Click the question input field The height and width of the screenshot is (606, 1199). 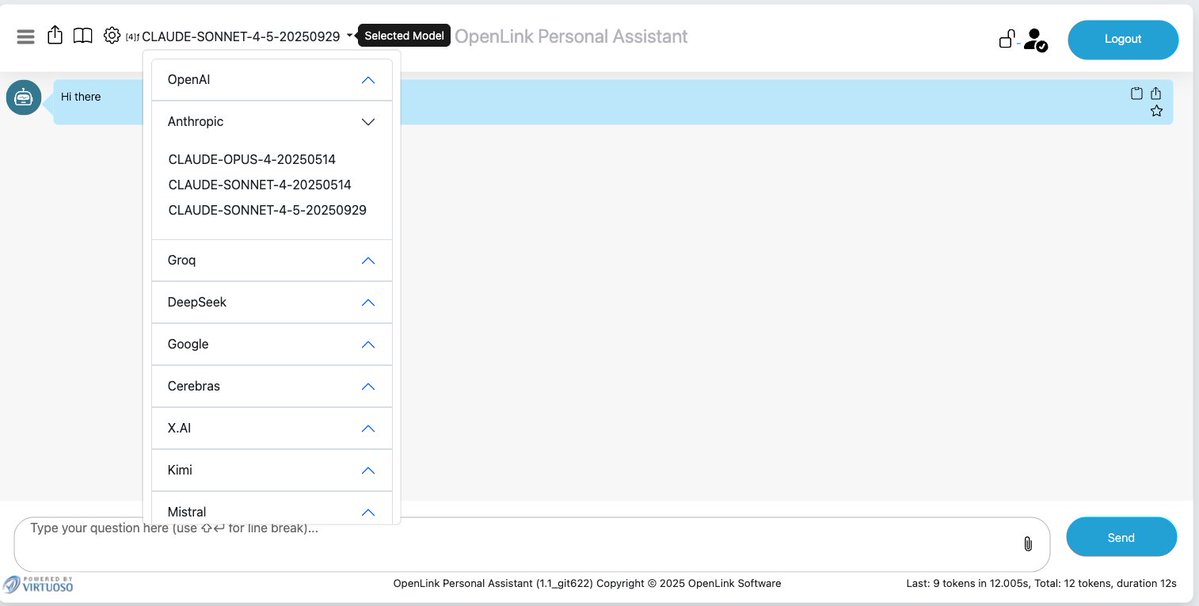coord(531,544)
